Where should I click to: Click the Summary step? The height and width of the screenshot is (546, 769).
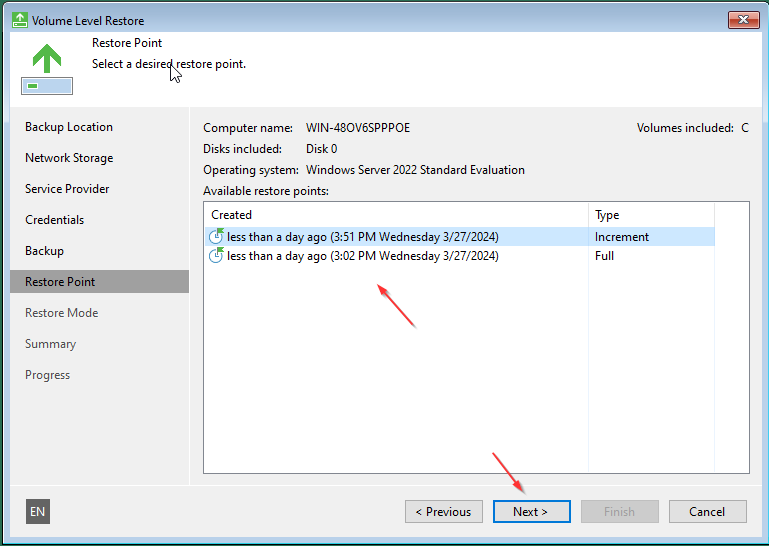[x=51, y=343]
